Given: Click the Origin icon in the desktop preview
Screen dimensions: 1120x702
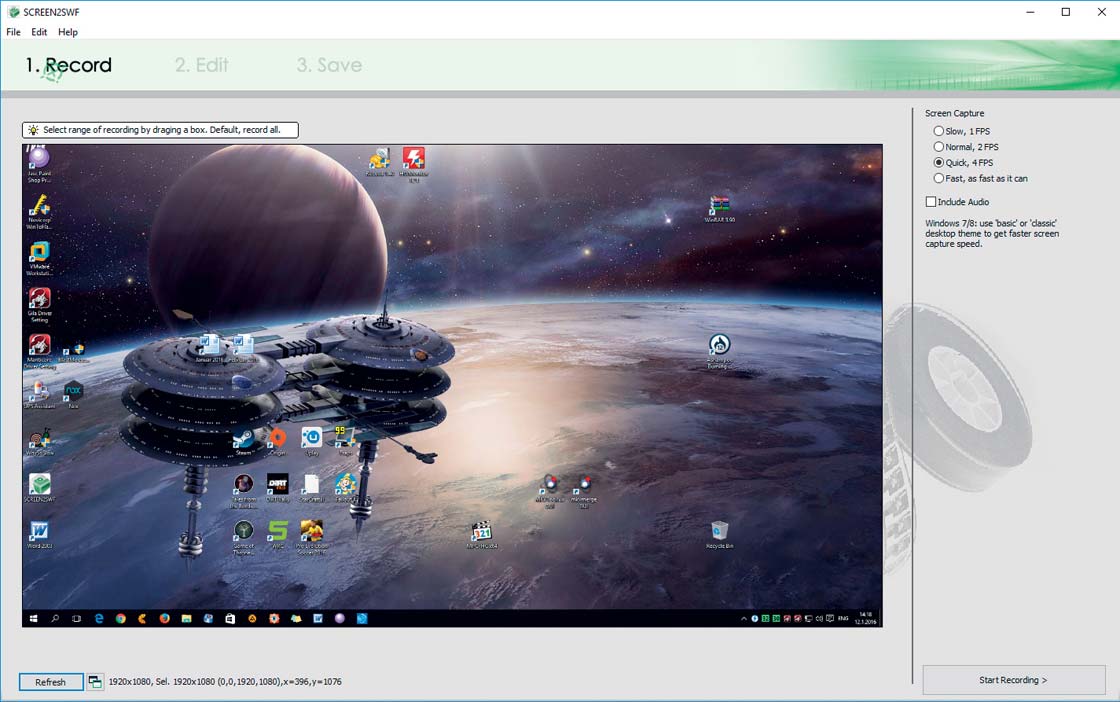Looking at the screenshot, I should 278,437.
